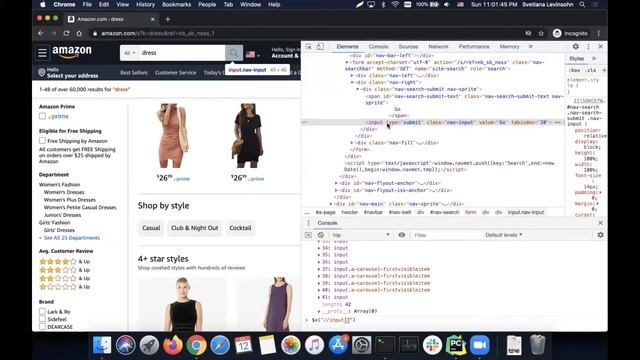Click the delivery location pin icon
640x360 pixels.
(42, 73)
